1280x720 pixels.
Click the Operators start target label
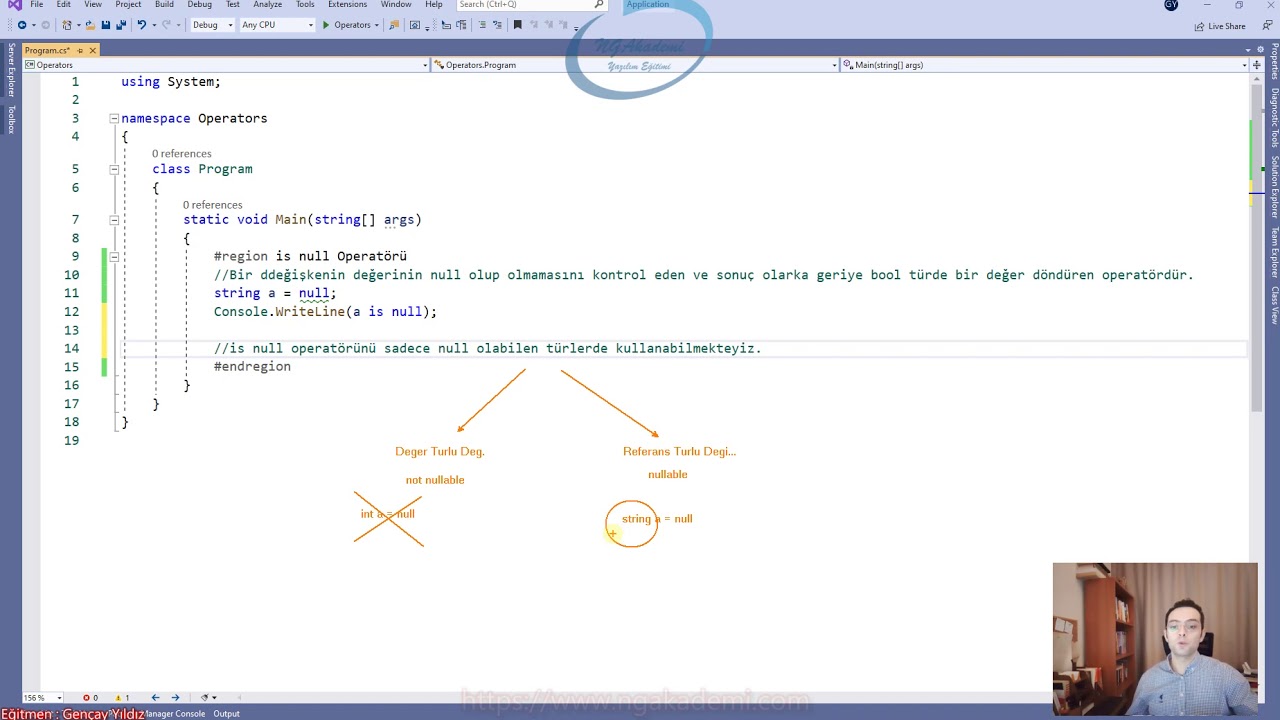(x=352, y=25)
